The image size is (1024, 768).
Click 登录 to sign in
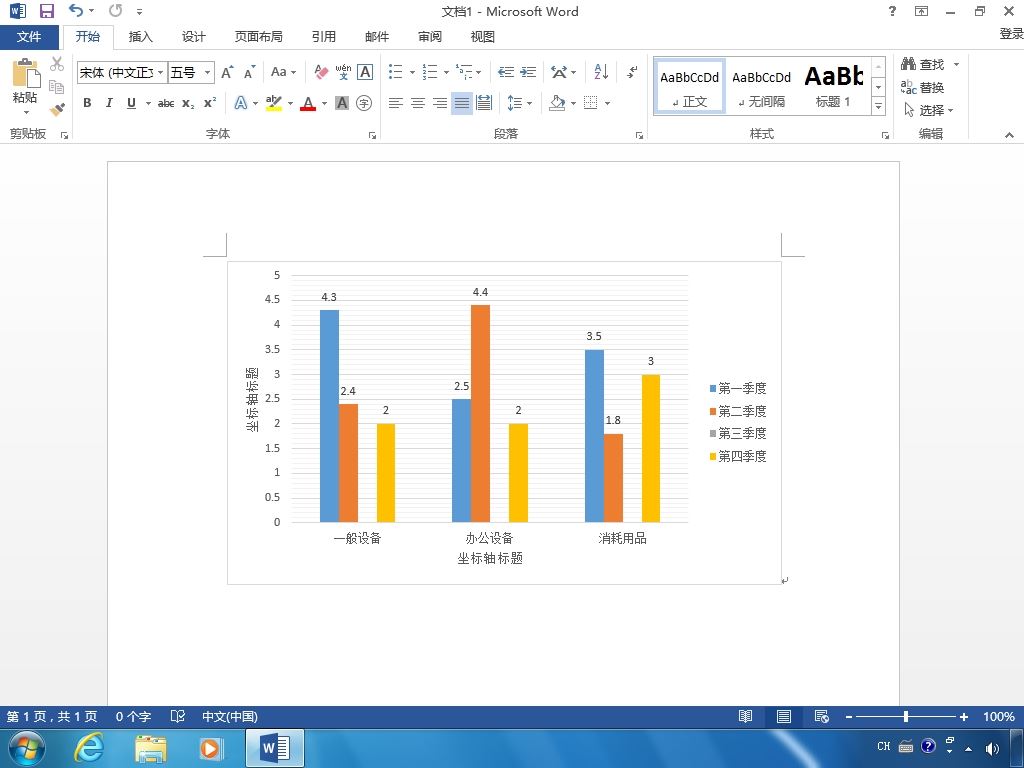click(x=1011, y=34)
